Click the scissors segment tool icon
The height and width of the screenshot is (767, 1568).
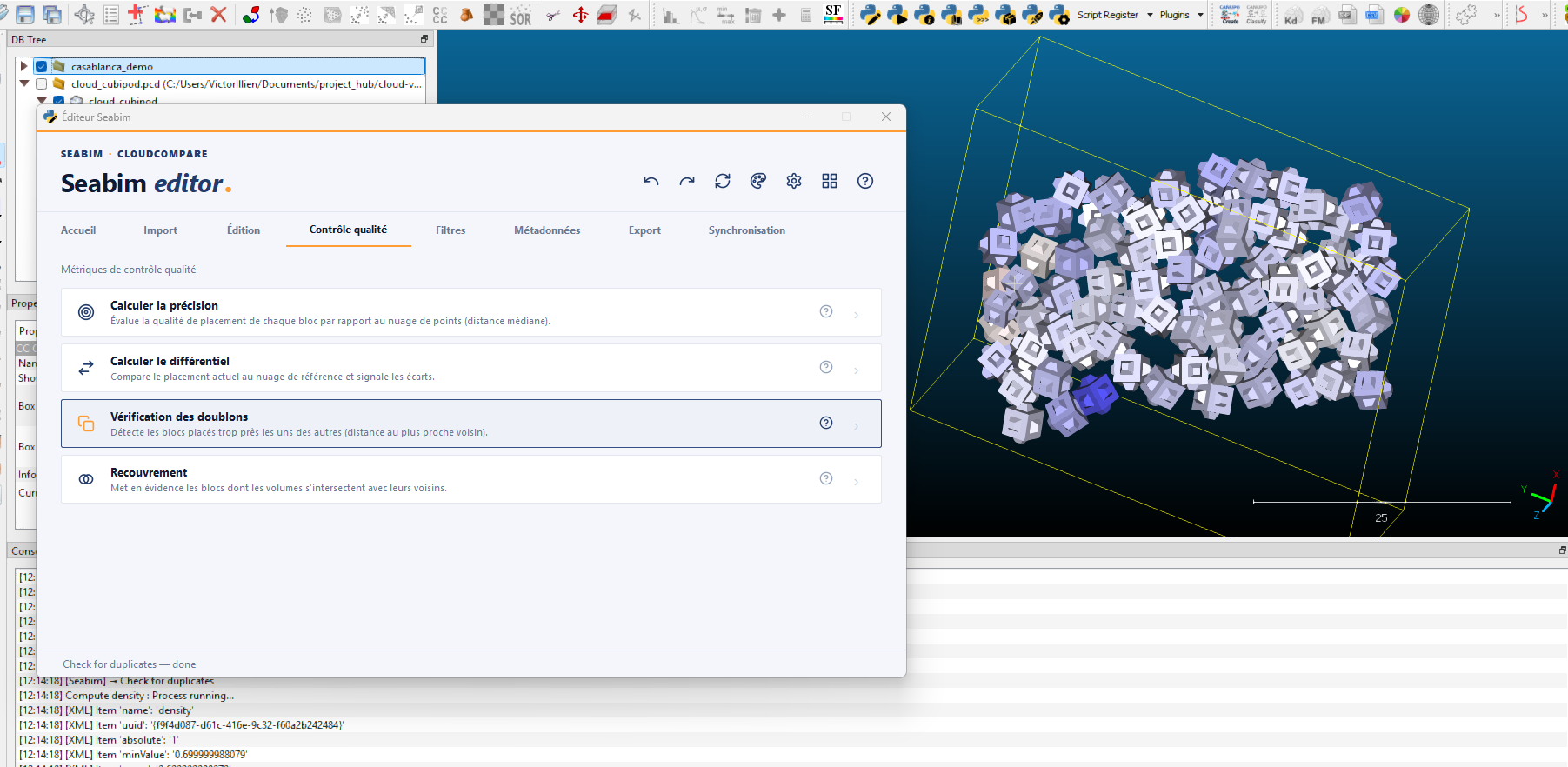(553, 15)
